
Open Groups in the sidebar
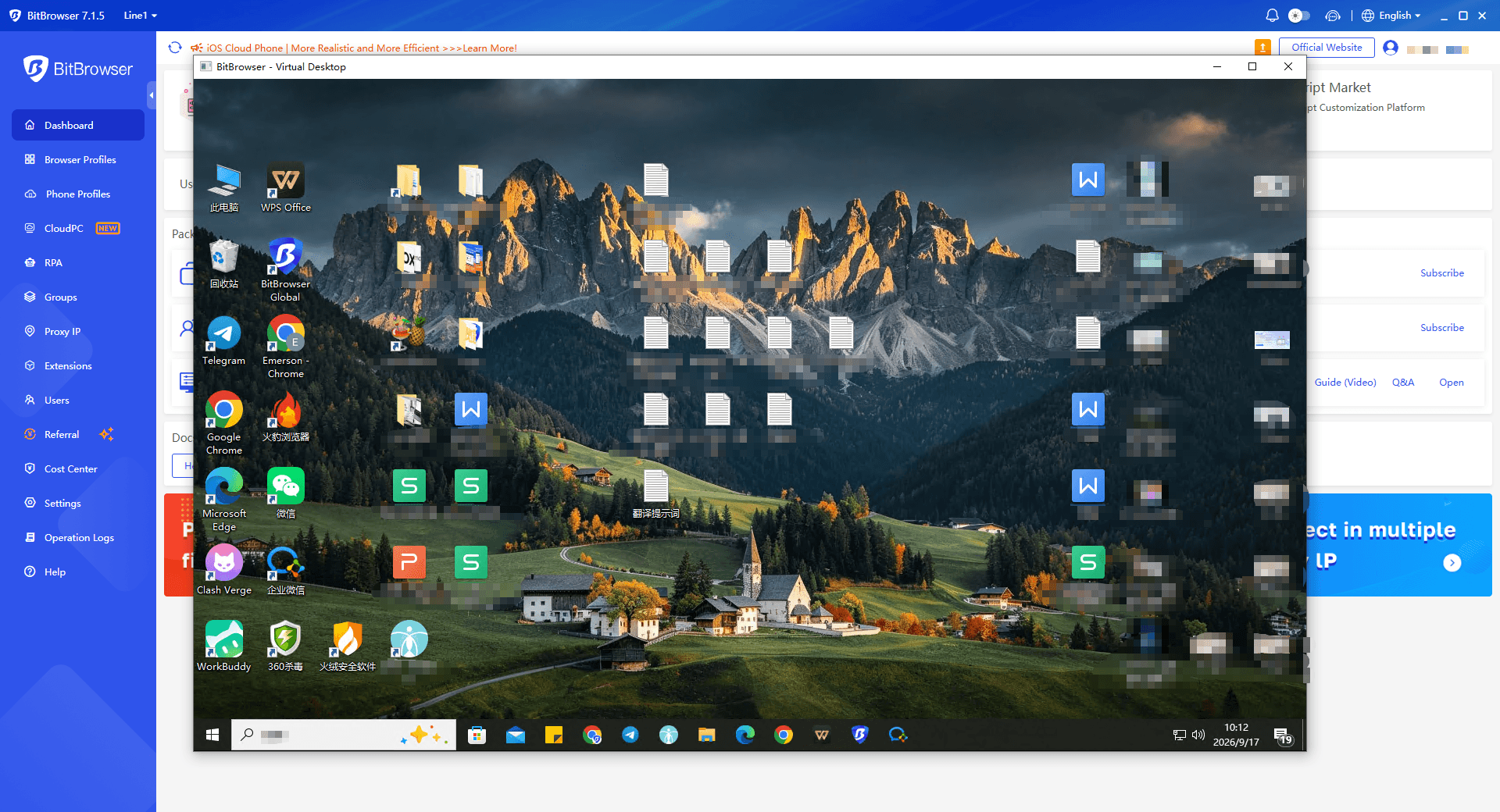[78, 297]
